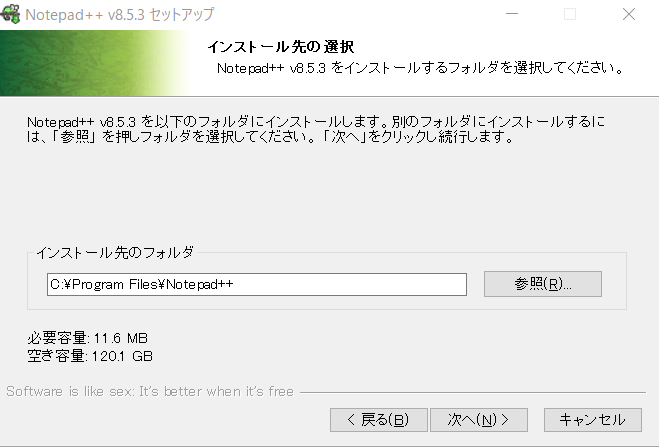Open folder browser with 参照(R)... button
Viewport: 659px width, 447px height.
point(542,284)
